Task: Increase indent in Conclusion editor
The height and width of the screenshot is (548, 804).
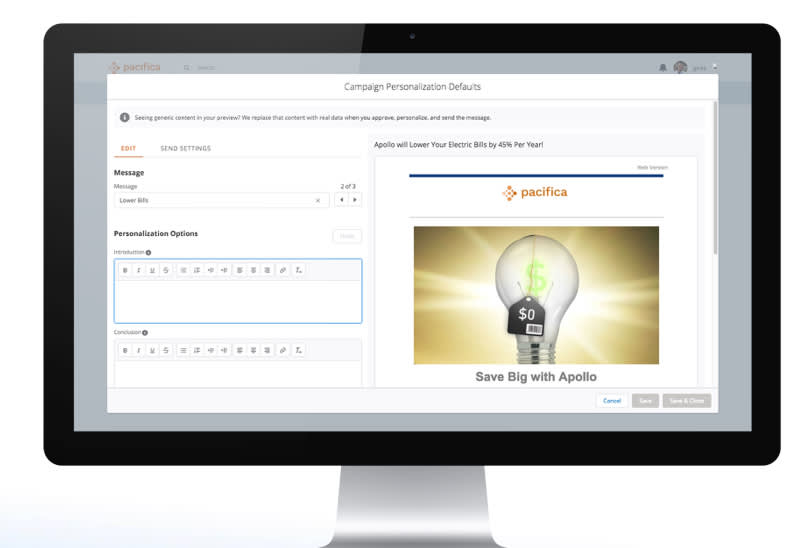Action: tap(224, 351)
